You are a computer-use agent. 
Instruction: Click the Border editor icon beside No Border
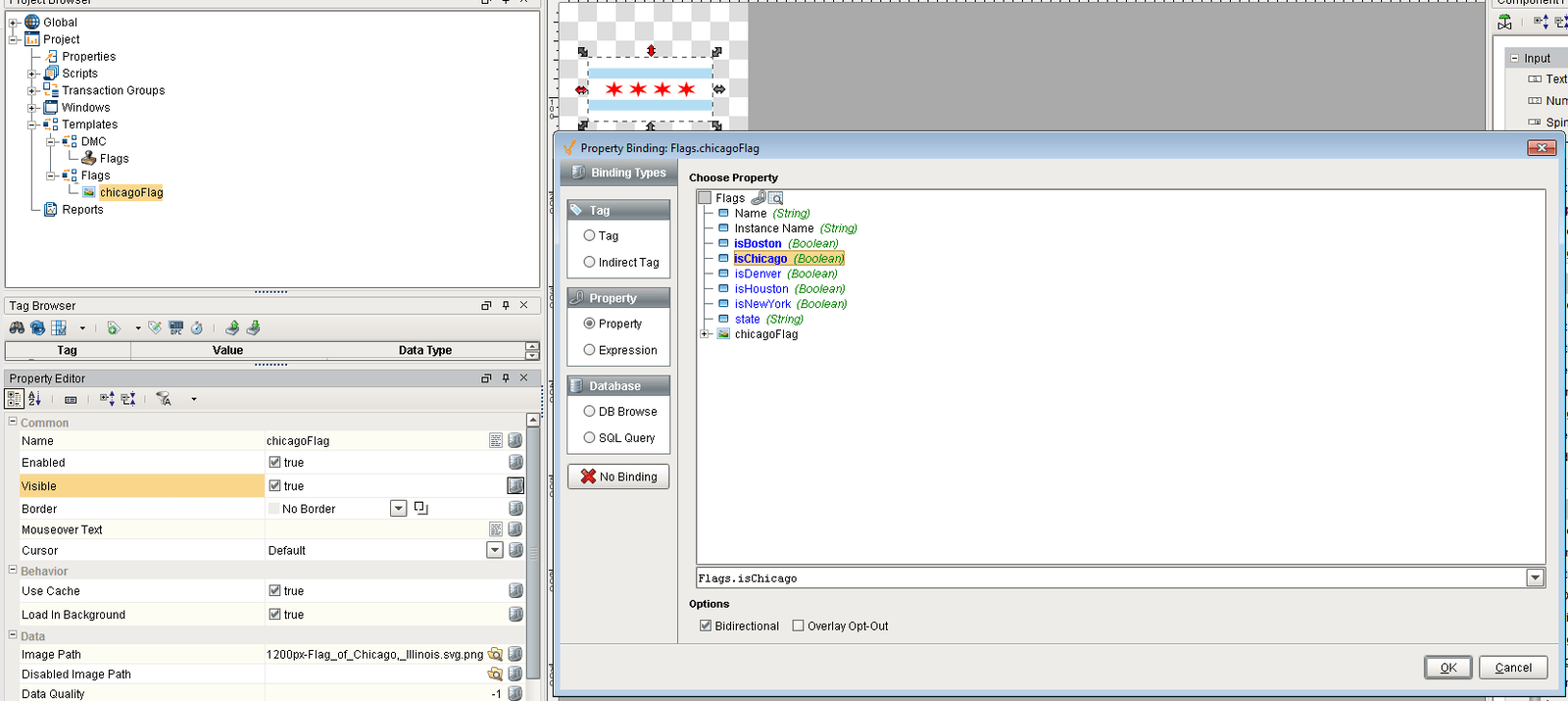(x=421, y=508)
